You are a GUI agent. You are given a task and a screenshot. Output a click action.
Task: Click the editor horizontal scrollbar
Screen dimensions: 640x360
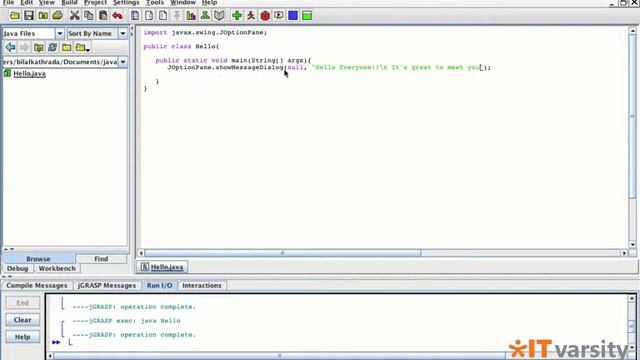[x=282, y=253]
